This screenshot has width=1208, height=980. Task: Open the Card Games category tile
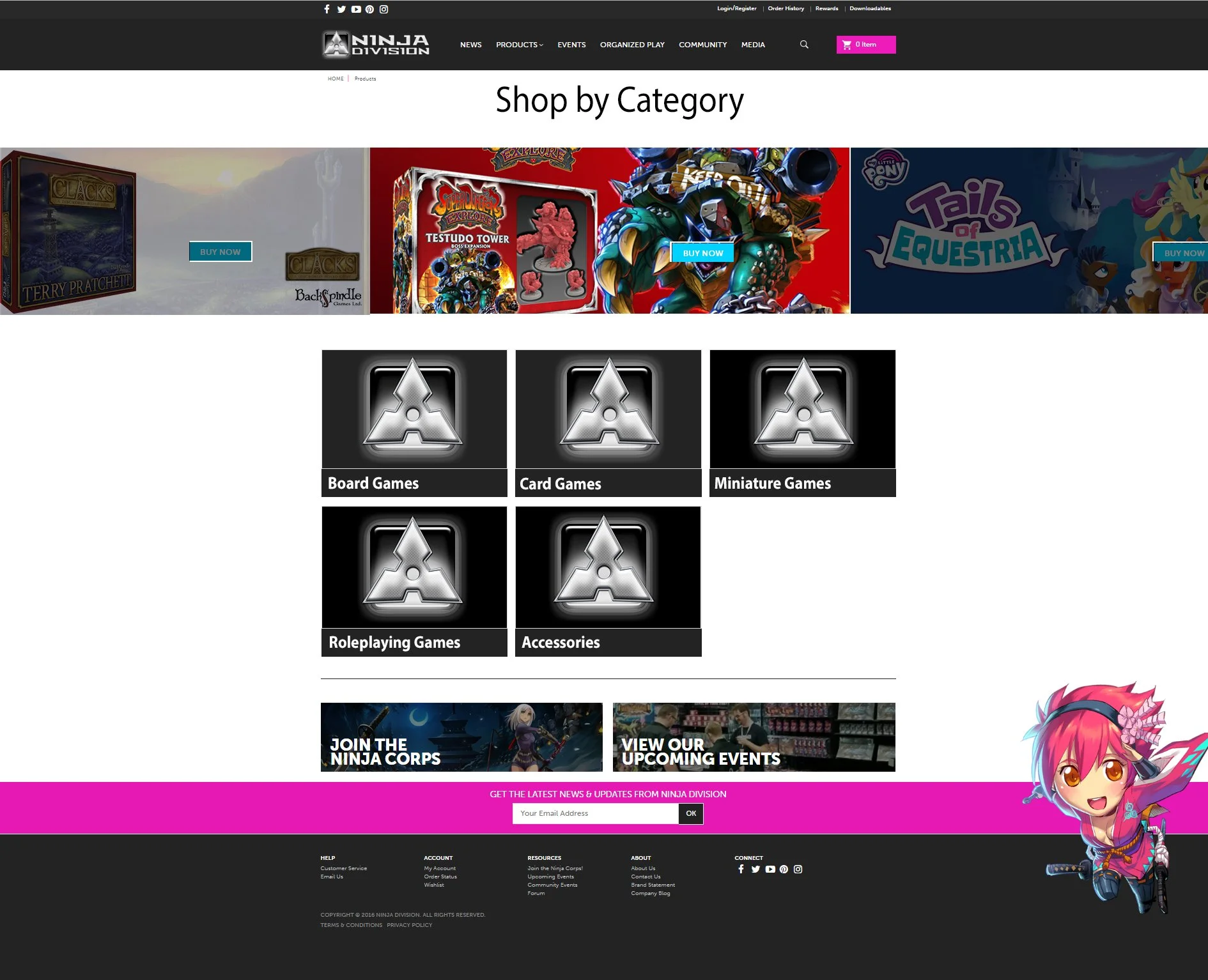pos(608,423)
